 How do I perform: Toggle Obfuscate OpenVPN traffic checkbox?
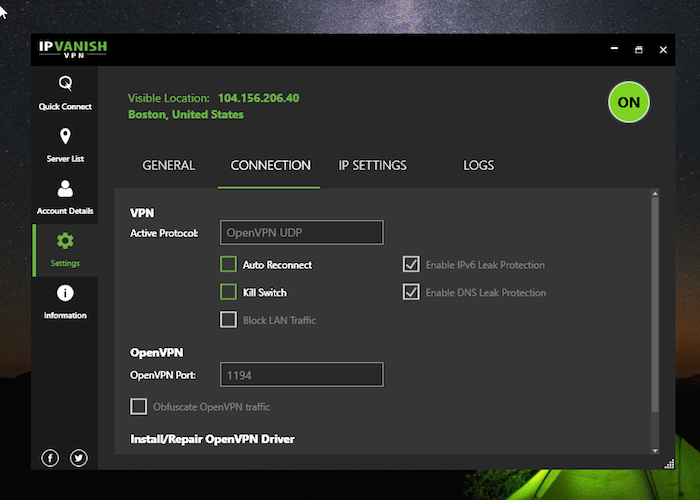(x=138, y=407)
